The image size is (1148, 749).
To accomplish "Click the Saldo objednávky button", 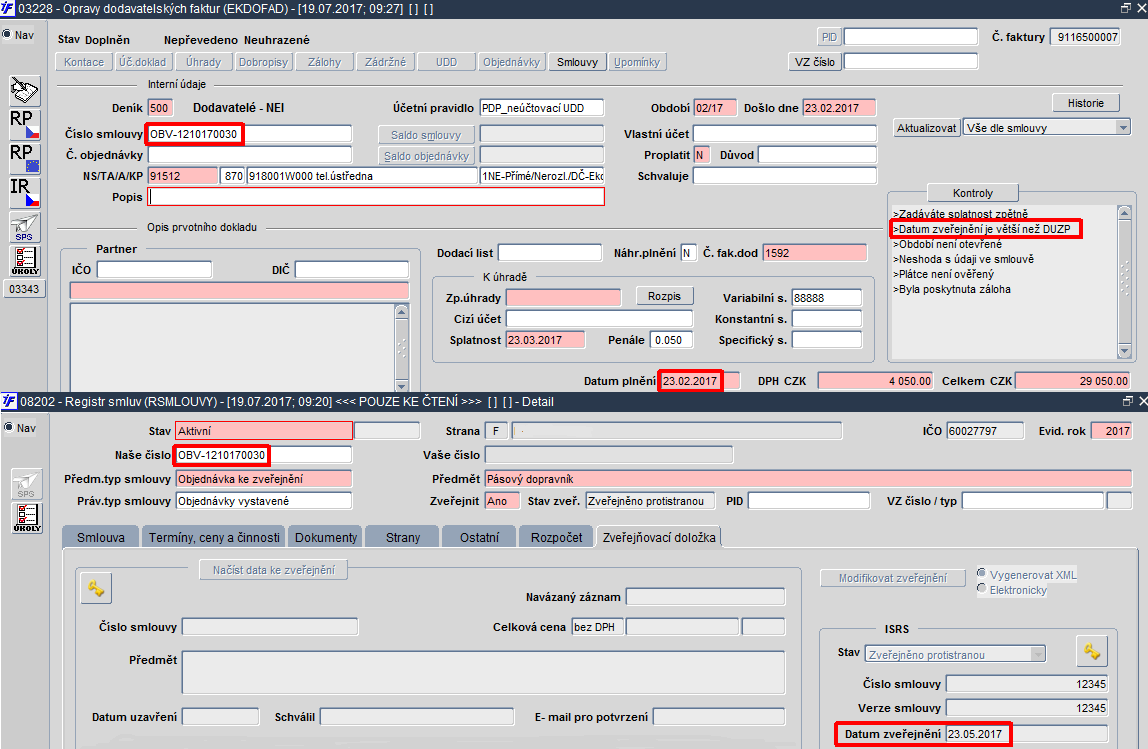I will coord(426,156).
